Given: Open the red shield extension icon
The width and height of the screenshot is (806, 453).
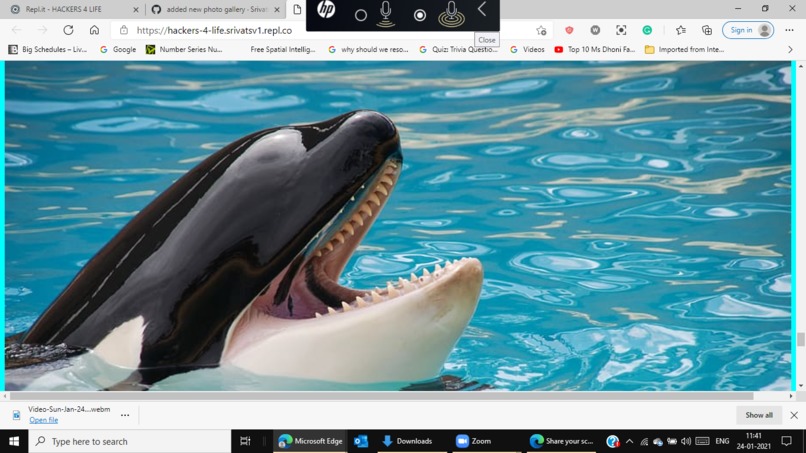Looking at the screenshot, I should pyautogui.click(x=569, y=30).
